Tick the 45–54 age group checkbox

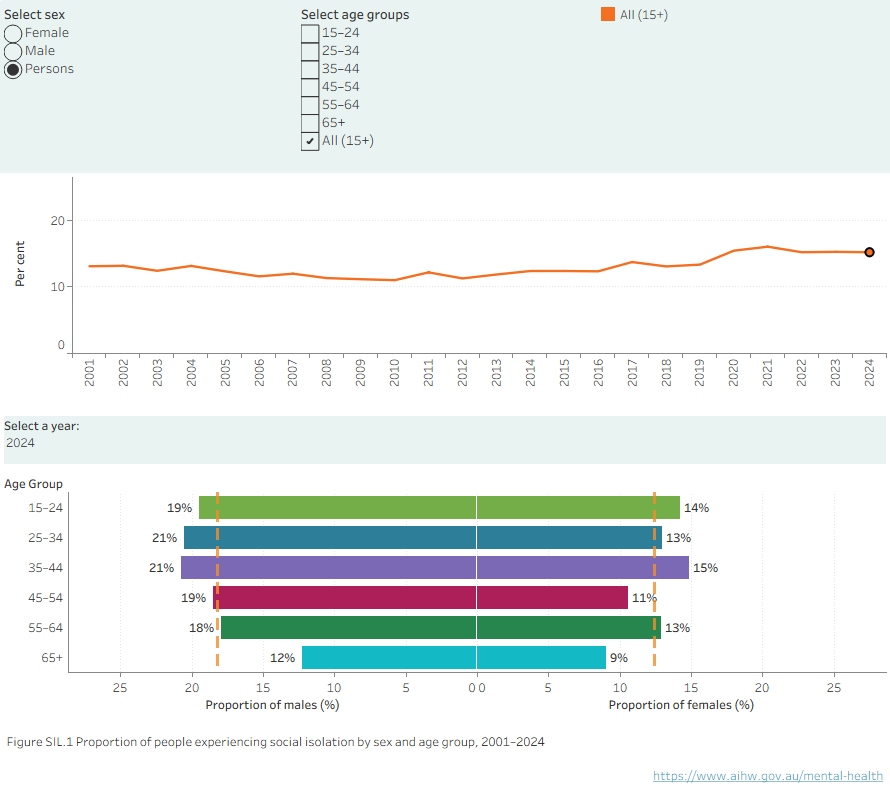pos(310,87)
